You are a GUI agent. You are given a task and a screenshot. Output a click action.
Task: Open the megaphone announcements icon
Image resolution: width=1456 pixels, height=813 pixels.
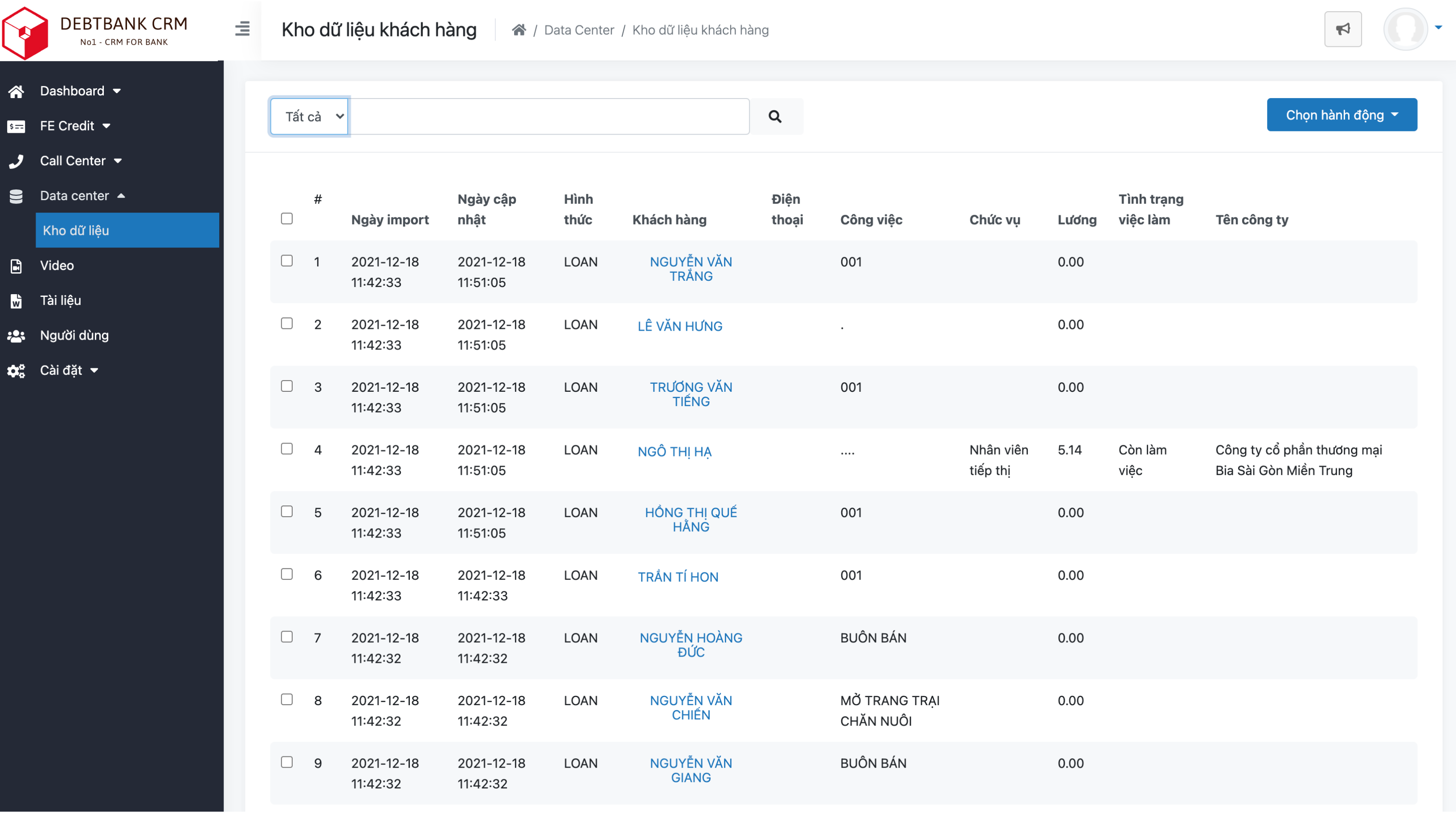(x=1342, y=29)
